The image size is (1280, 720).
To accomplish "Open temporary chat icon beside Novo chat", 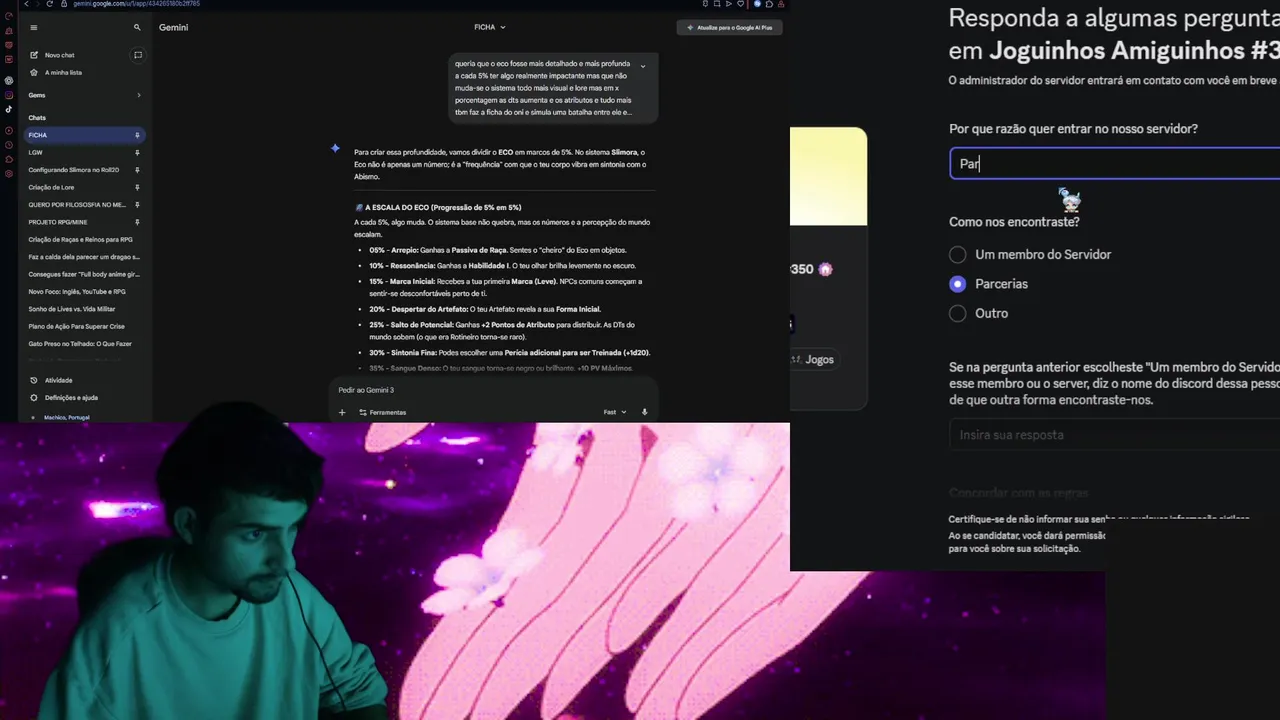I will coord(138,55).
